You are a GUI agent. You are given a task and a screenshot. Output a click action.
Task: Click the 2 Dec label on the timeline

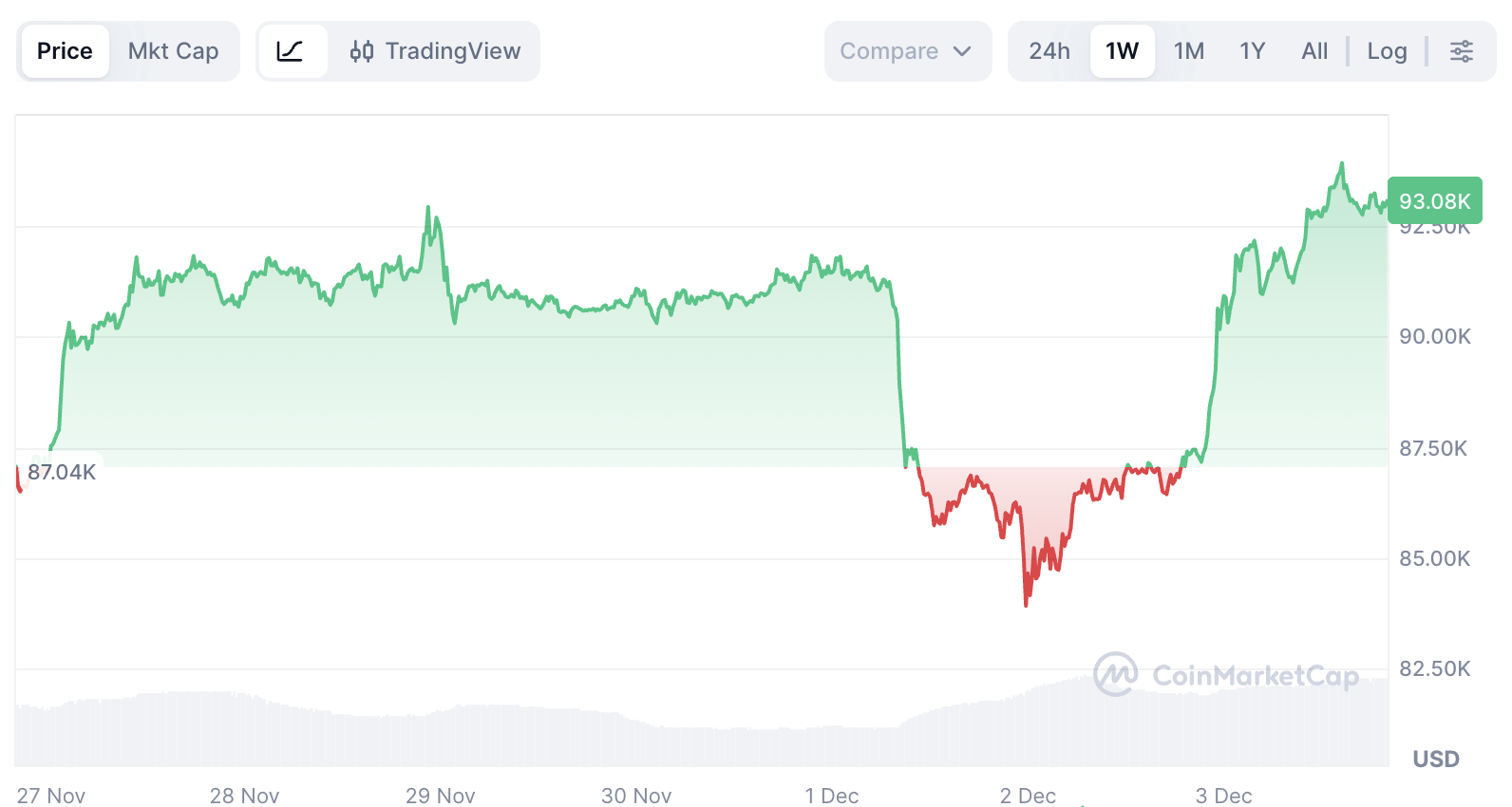coord(1029,796)
